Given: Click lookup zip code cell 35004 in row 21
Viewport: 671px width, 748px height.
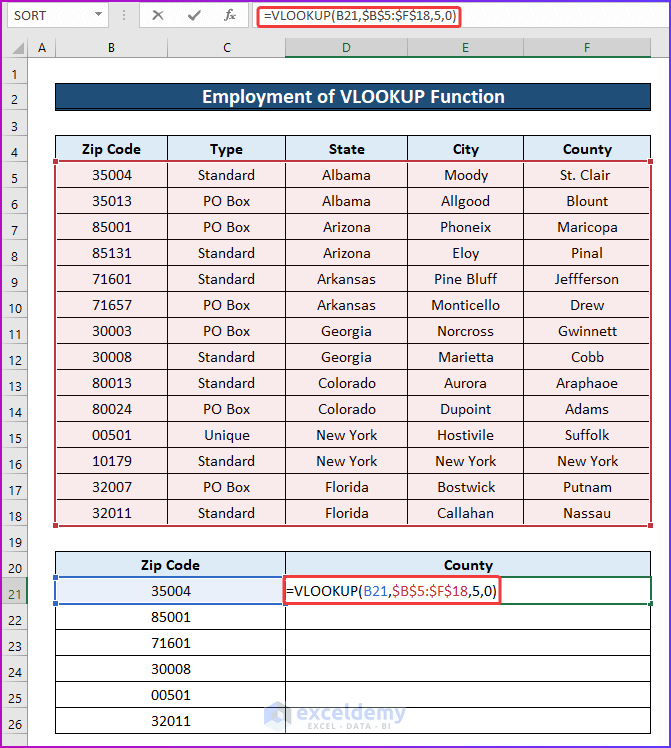Looking at the screenshot, I should tap(170, 591).
